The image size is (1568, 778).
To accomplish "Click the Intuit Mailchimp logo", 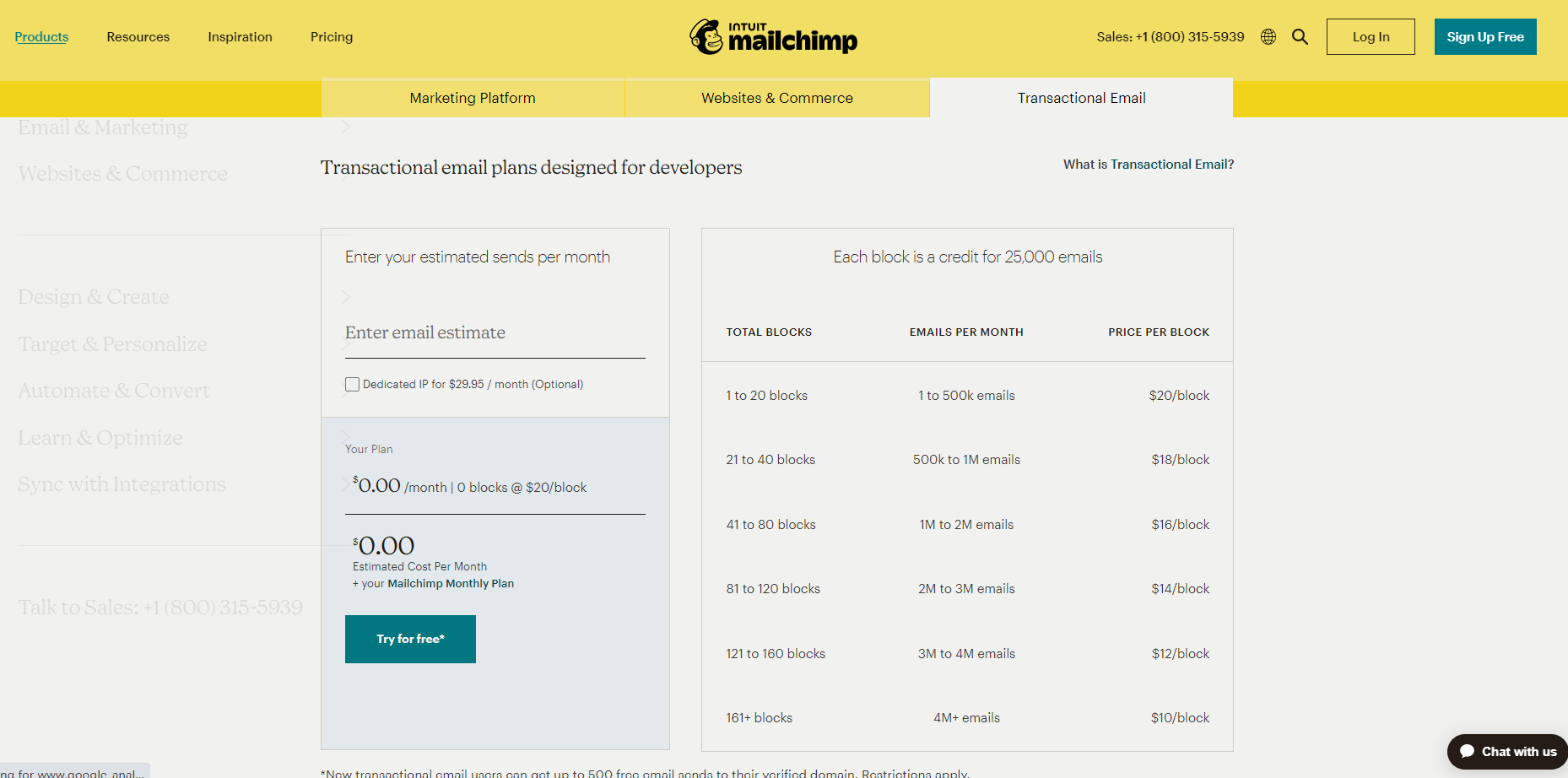I will tap(773, 36).
